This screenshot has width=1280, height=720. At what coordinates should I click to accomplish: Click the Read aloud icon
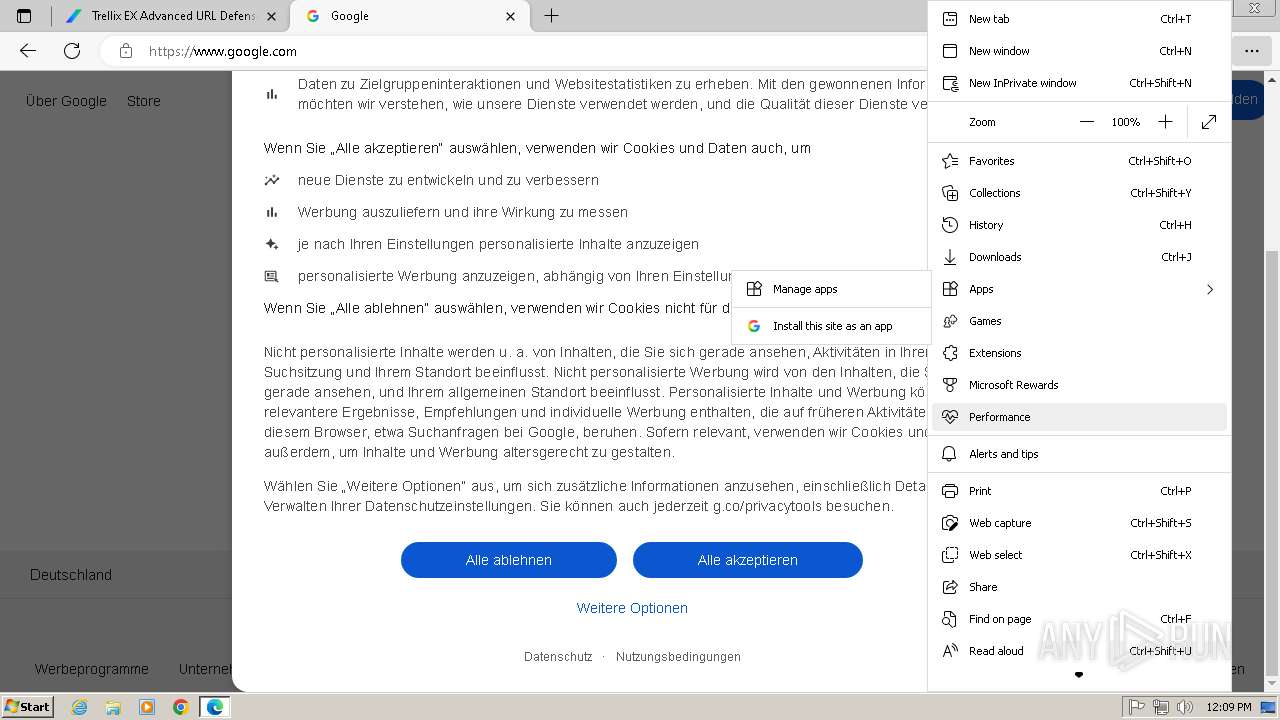[950, 651]
